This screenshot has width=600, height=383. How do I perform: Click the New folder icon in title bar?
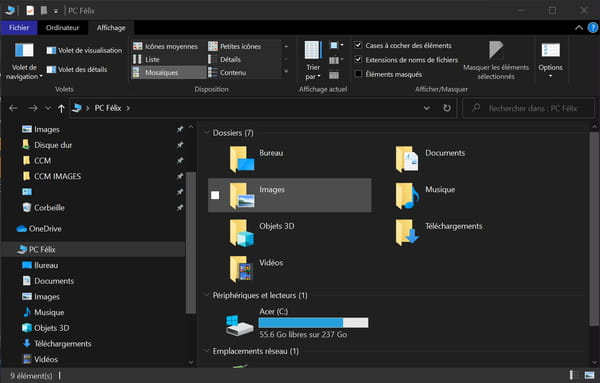click(44, 11)
